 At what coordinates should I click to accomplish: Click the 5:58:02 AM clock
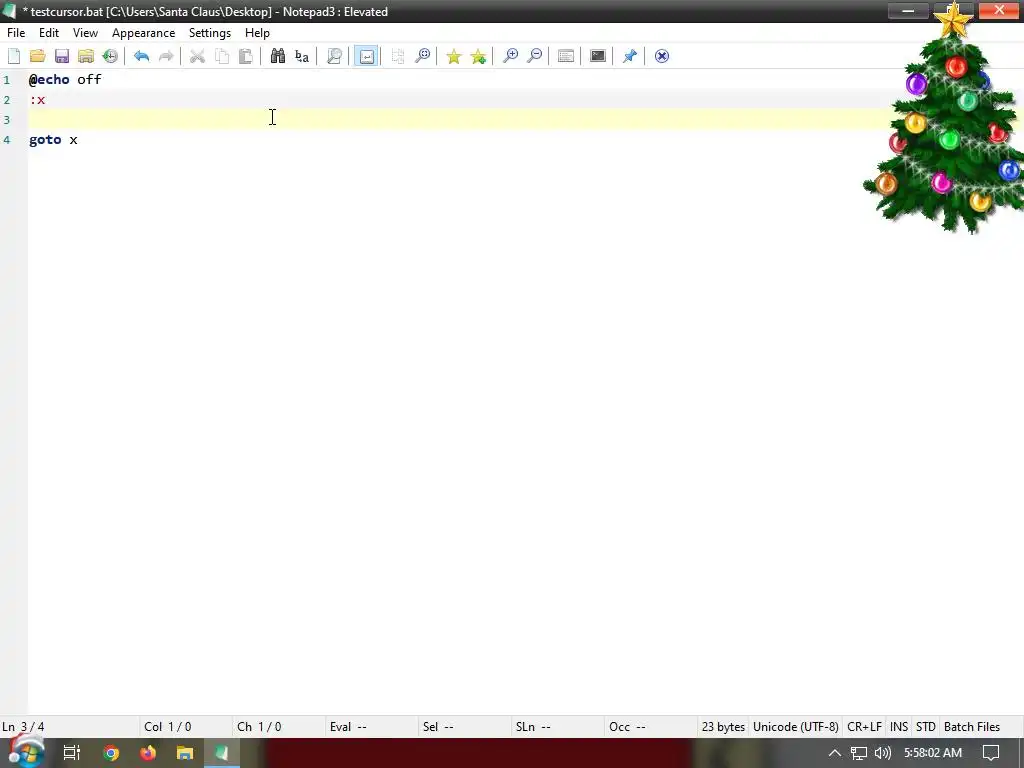(x=933, y=753)
